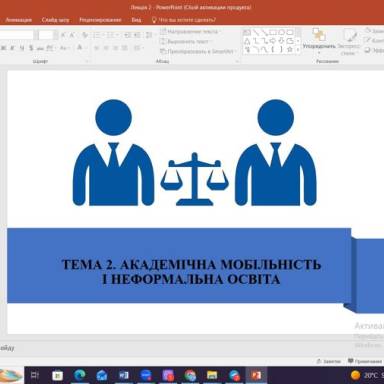Increase the list indent level

(x=137, y=35)
